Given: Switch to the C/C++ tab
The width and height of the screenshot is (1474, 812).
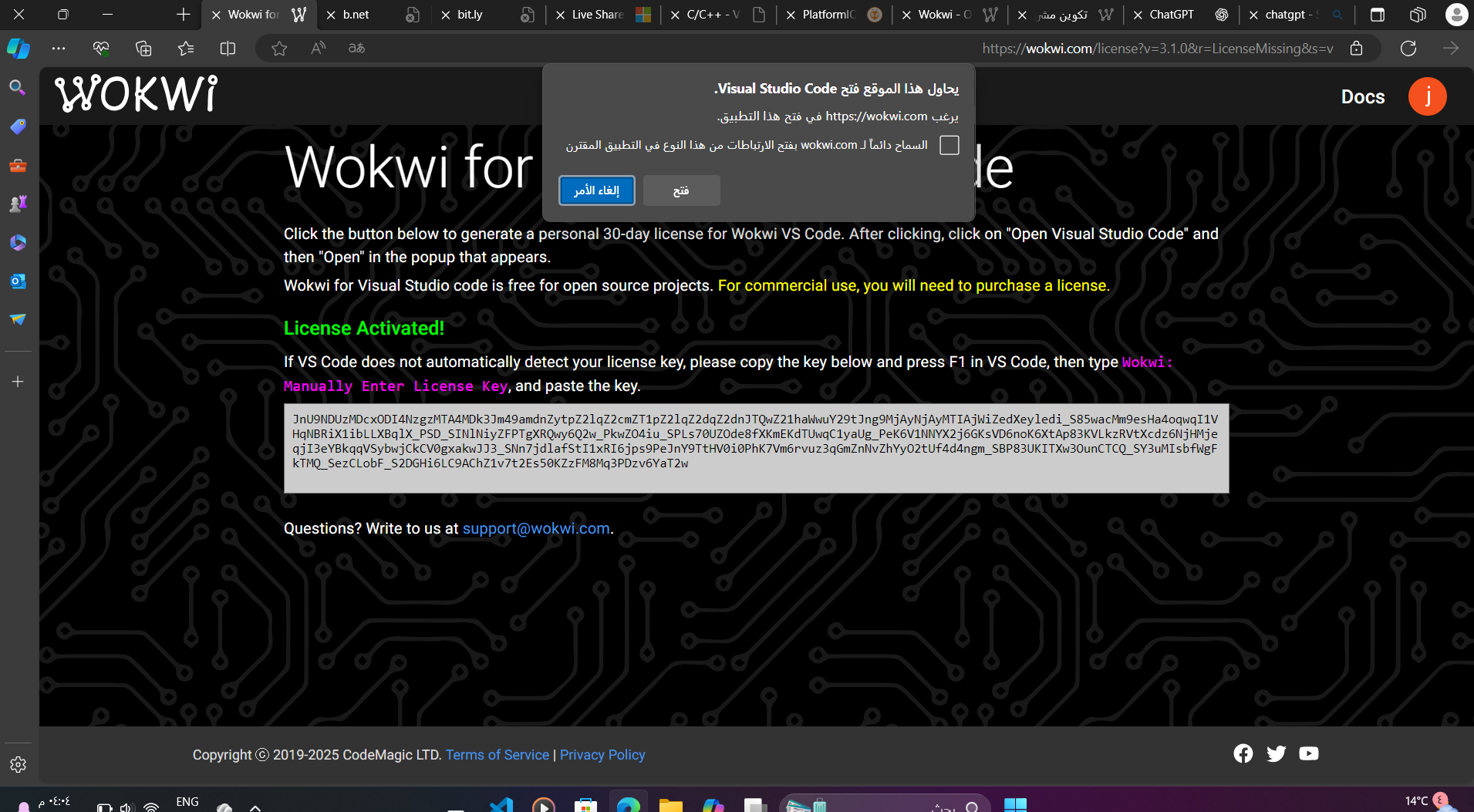Looking at the screenshot, I should coord(717,15).
